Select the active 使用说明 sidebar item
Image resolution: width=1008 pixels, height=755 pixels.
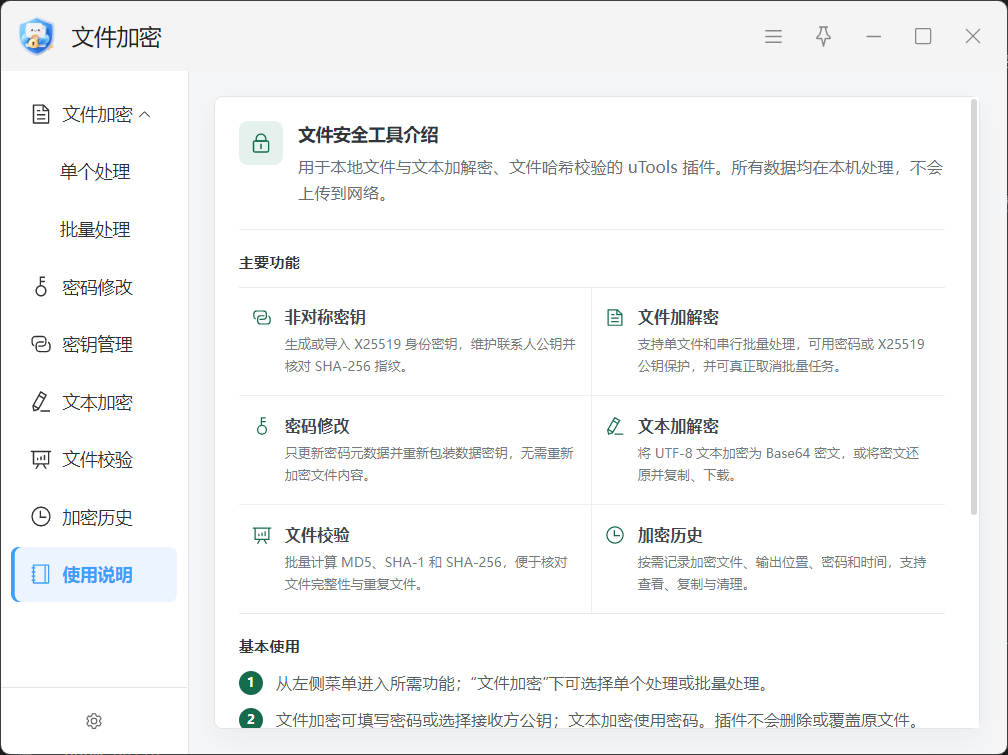click(x=94, y=574)
